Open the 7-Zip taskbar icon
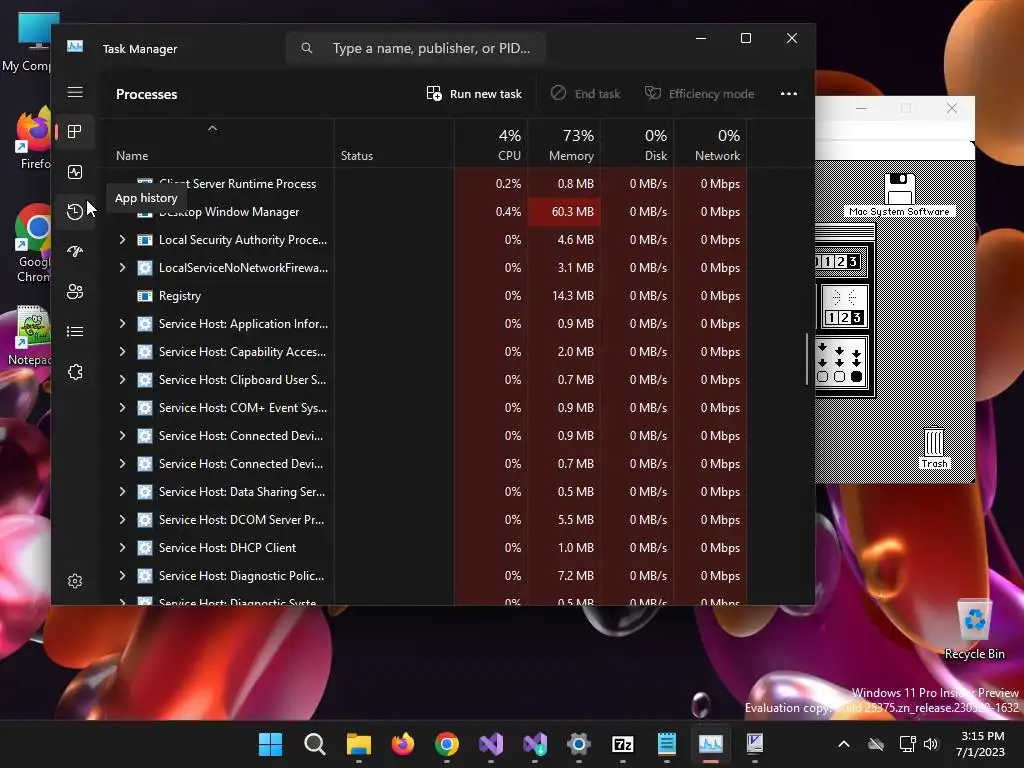The width and height of the screenshot is (1024, 768). 622,744
